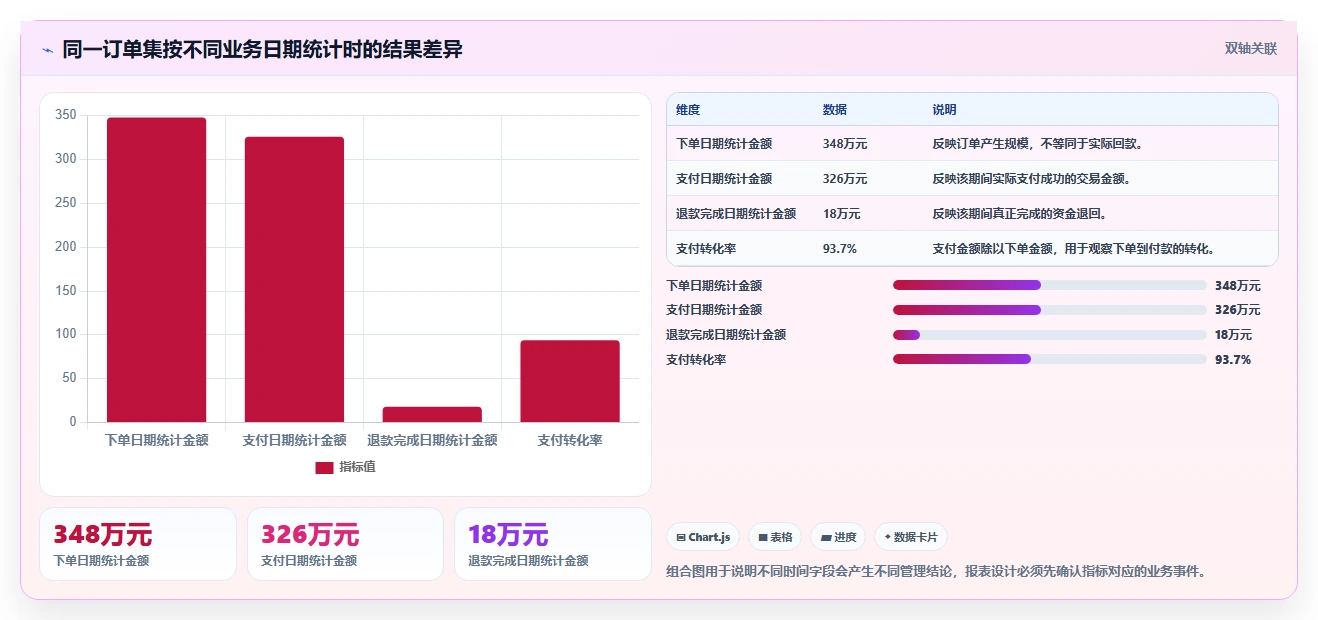Click the square icon inside the 表格 chip
The height and width of the screenshot is (620, 1318).
point(763,538)
